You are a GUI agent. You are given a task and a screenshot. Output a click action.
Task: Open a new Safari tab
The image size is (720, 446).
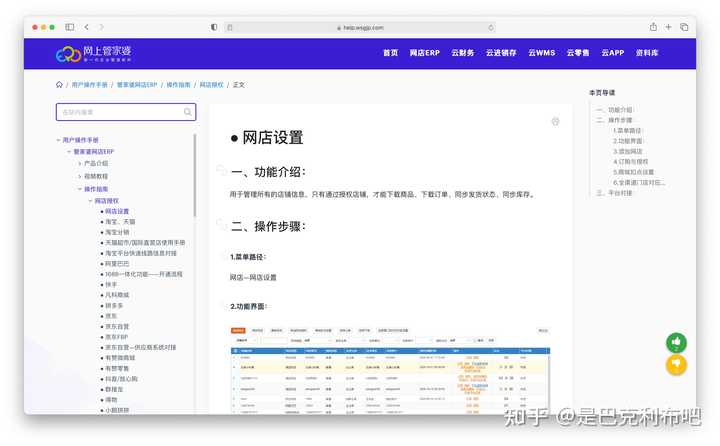pos(669,27)
